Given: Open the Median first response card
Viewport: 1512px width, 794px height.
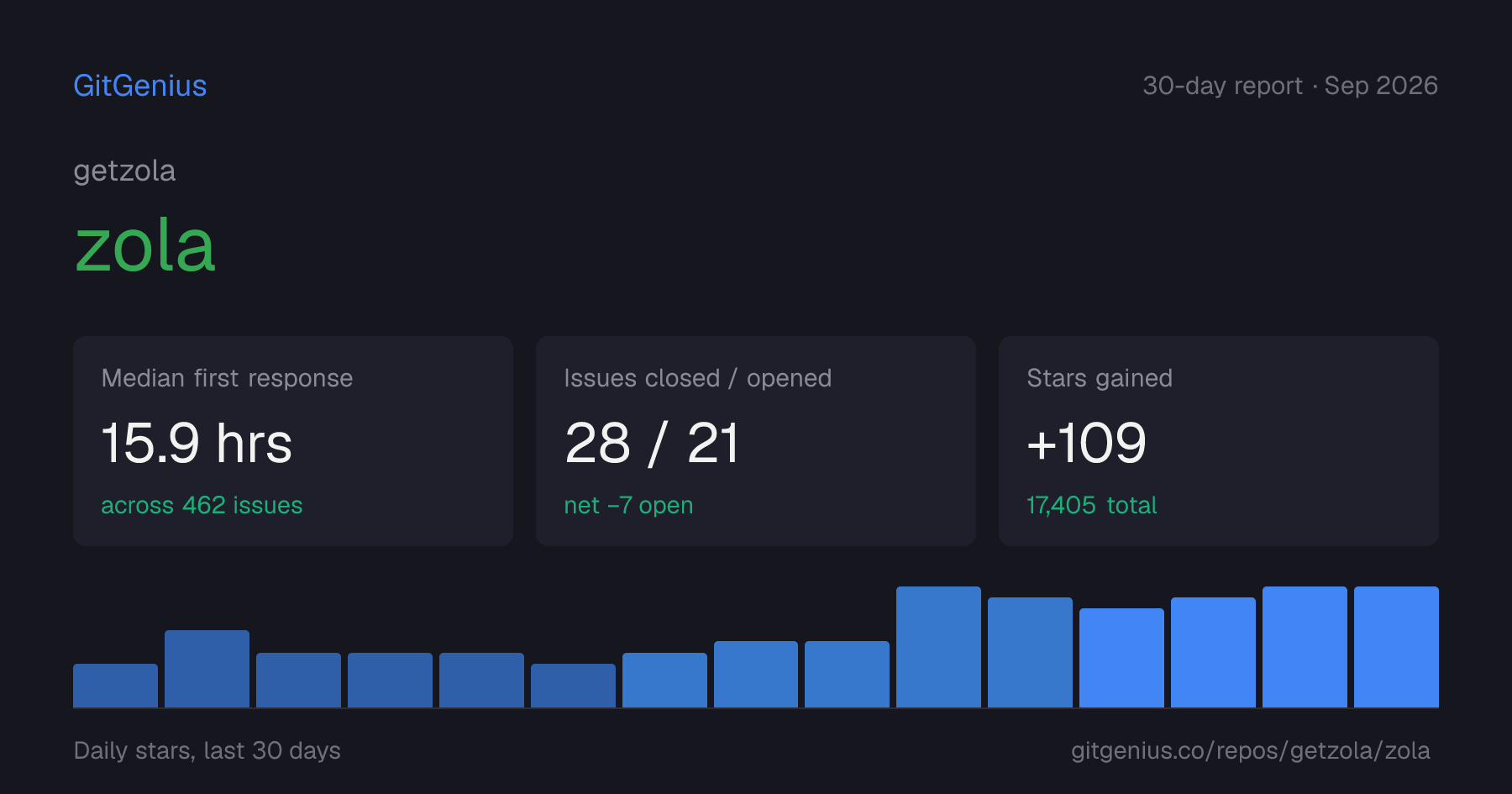Looking at the screenshot, I should pos(293,441).
